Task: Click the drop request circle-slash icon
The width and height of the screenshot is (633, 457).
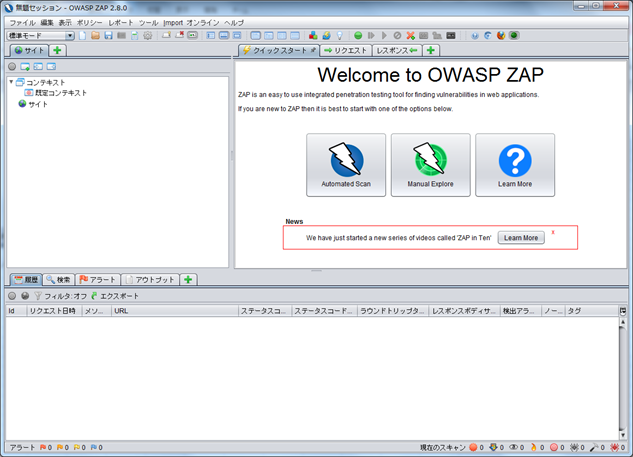Action: [397, 36]
